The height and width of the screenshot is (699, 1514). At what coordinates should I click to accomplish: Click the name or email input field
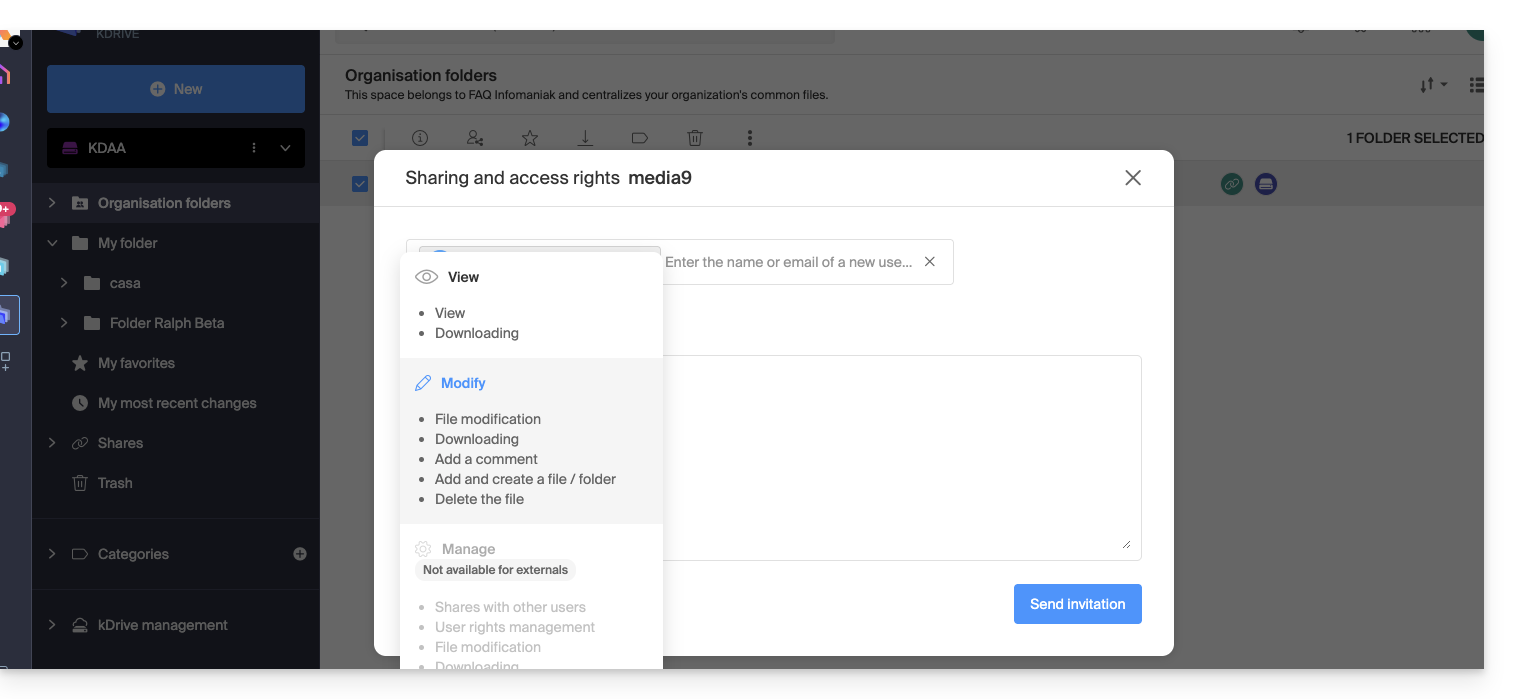(788, 262)
